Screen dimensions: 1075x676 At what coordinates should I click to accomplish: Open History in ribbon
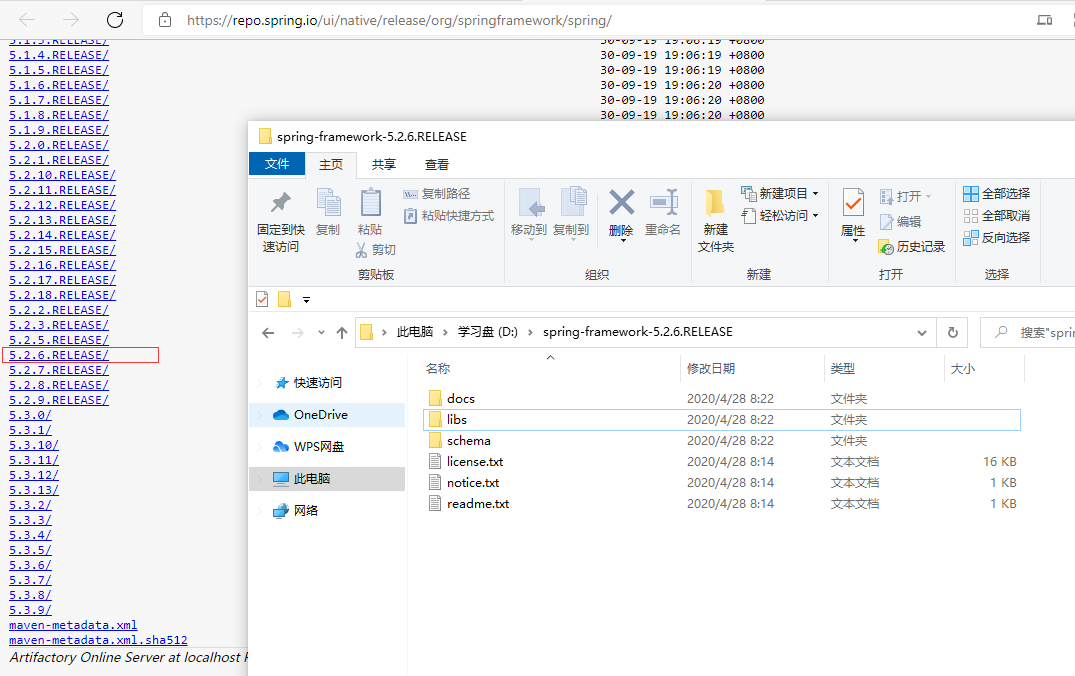911,247
